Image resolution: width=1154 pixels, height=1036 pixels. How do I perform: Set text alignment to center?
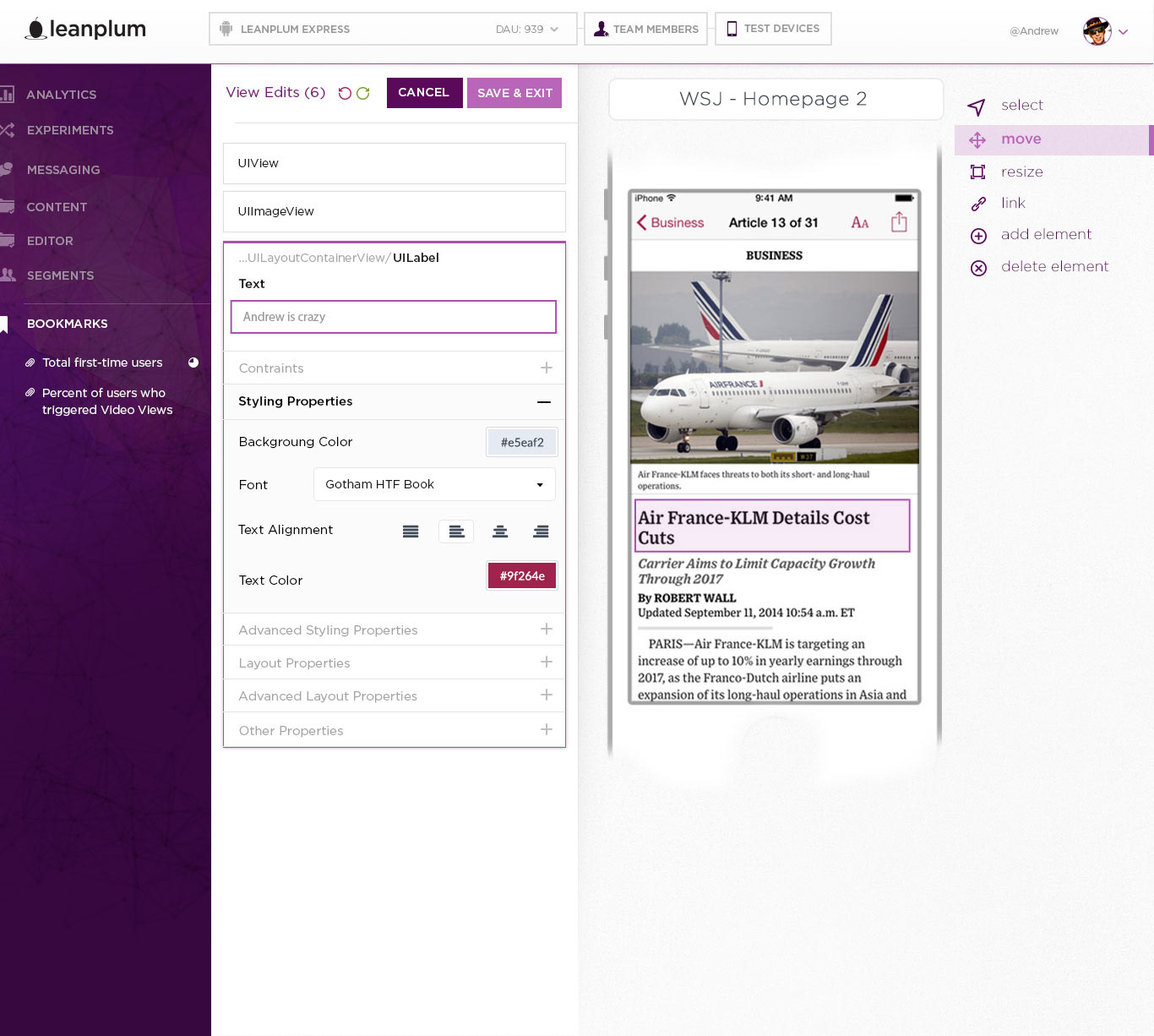tap(500, 532)
